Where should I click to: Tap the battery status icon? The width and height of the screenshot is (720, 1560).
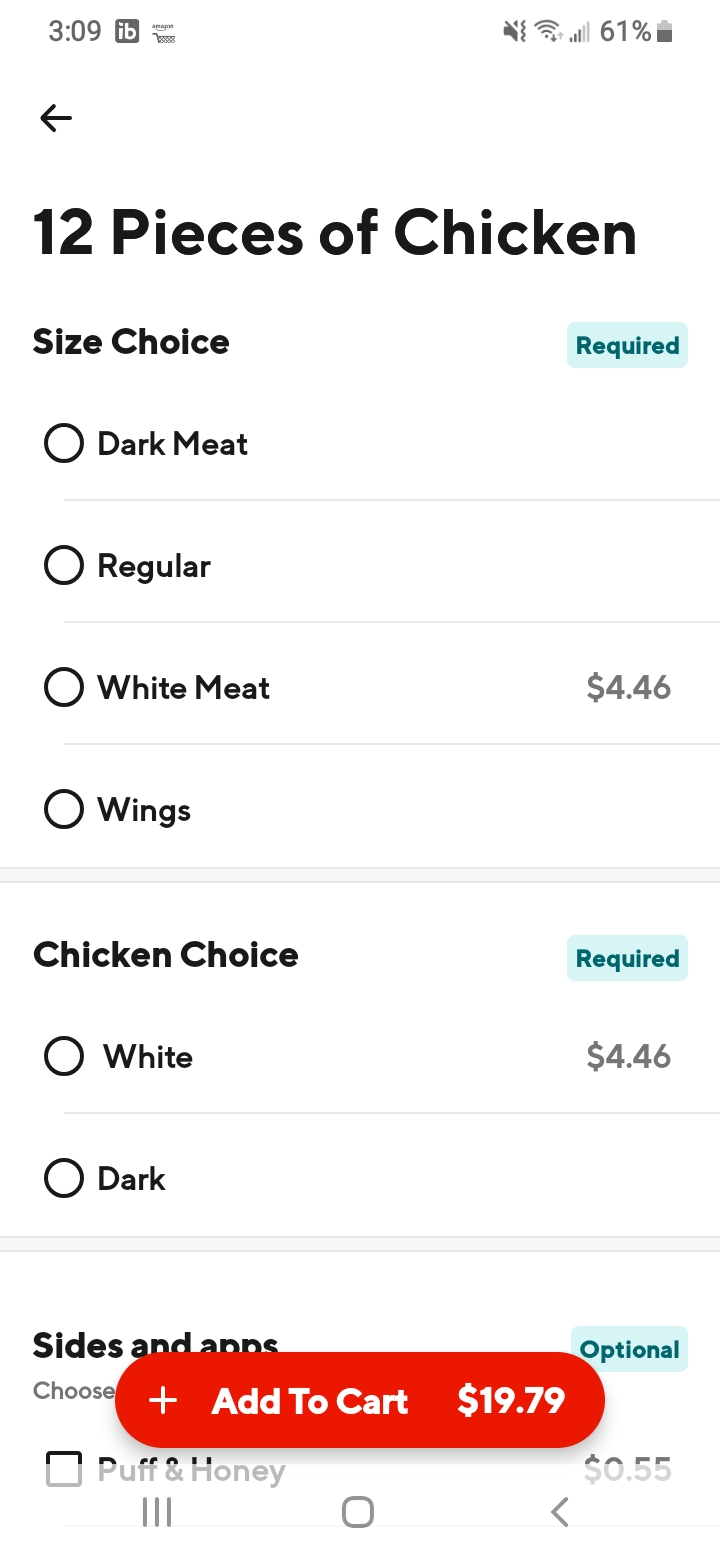(x=665, y=32)
